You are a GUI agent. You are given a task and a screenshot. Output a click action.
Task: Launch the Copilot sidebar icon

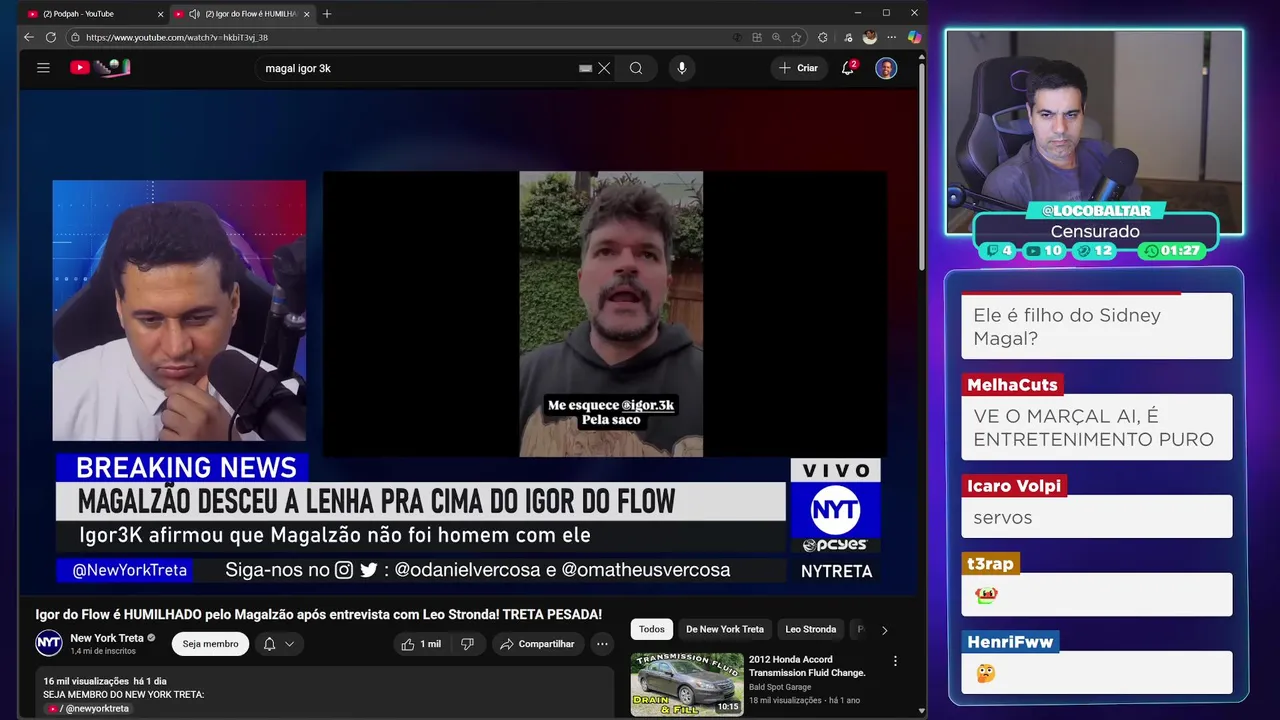tap(914, 37)
